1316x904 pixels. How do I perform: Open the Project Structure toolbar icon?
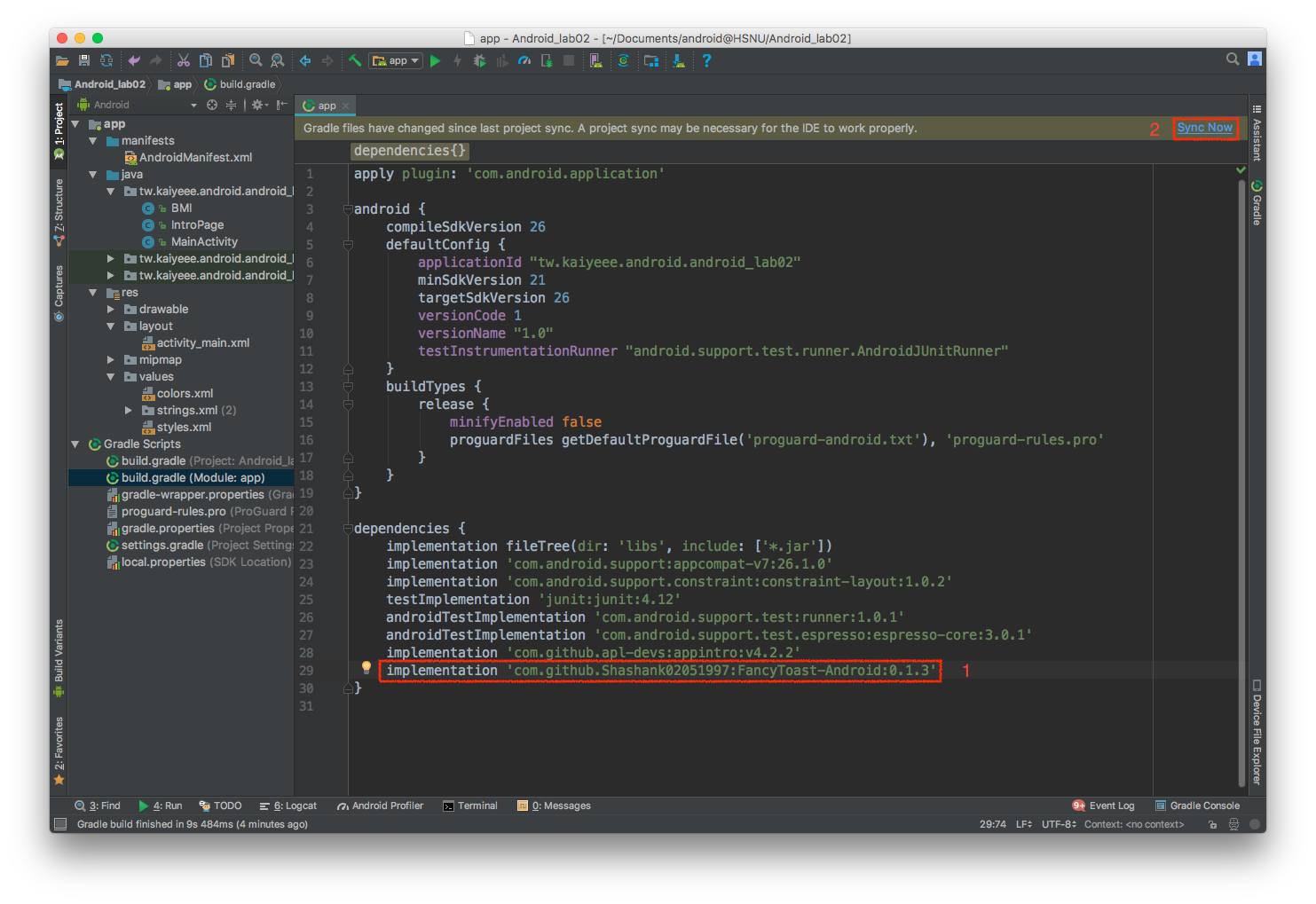[651, 60]
